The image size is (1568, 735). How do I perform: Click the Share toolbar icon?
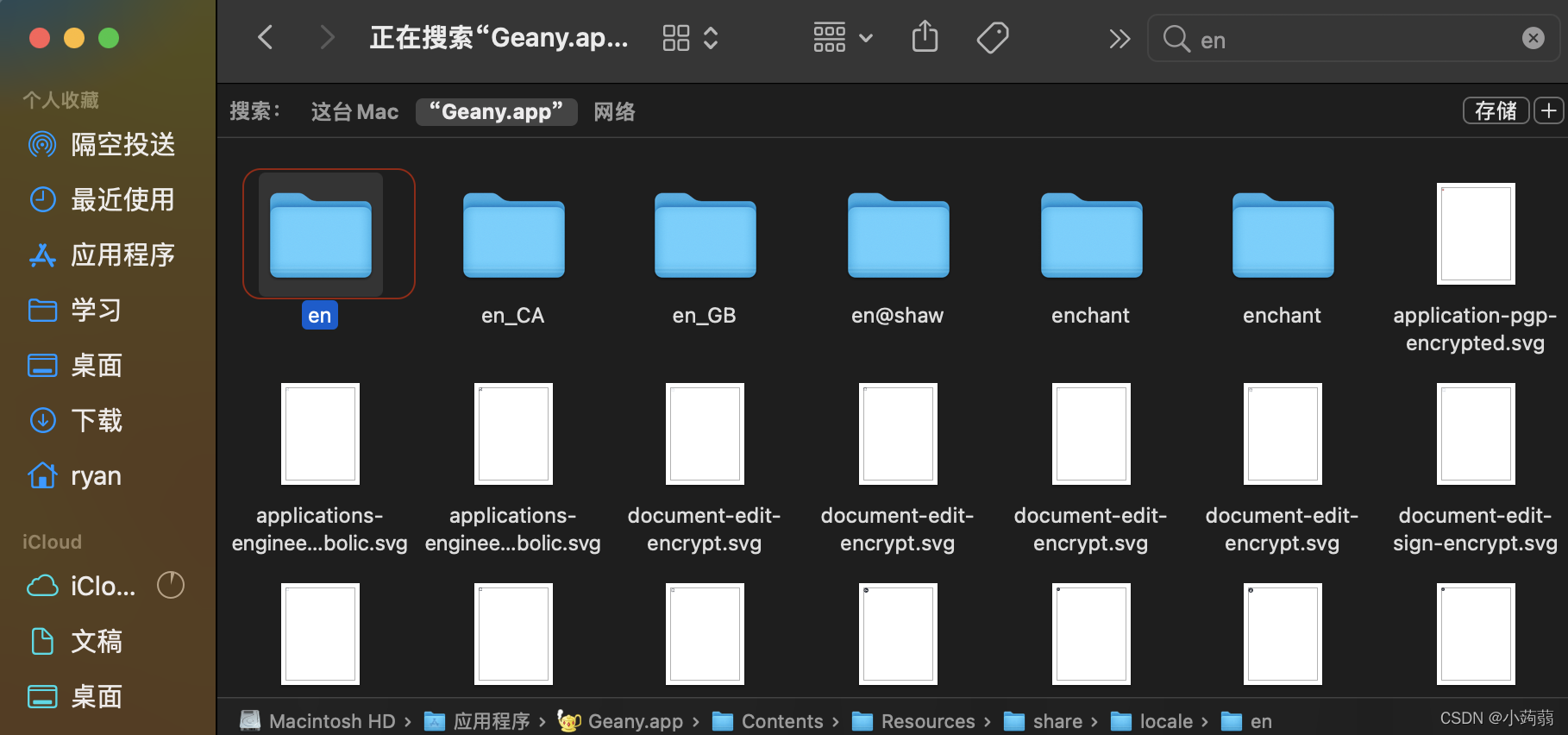coord(925,37)
